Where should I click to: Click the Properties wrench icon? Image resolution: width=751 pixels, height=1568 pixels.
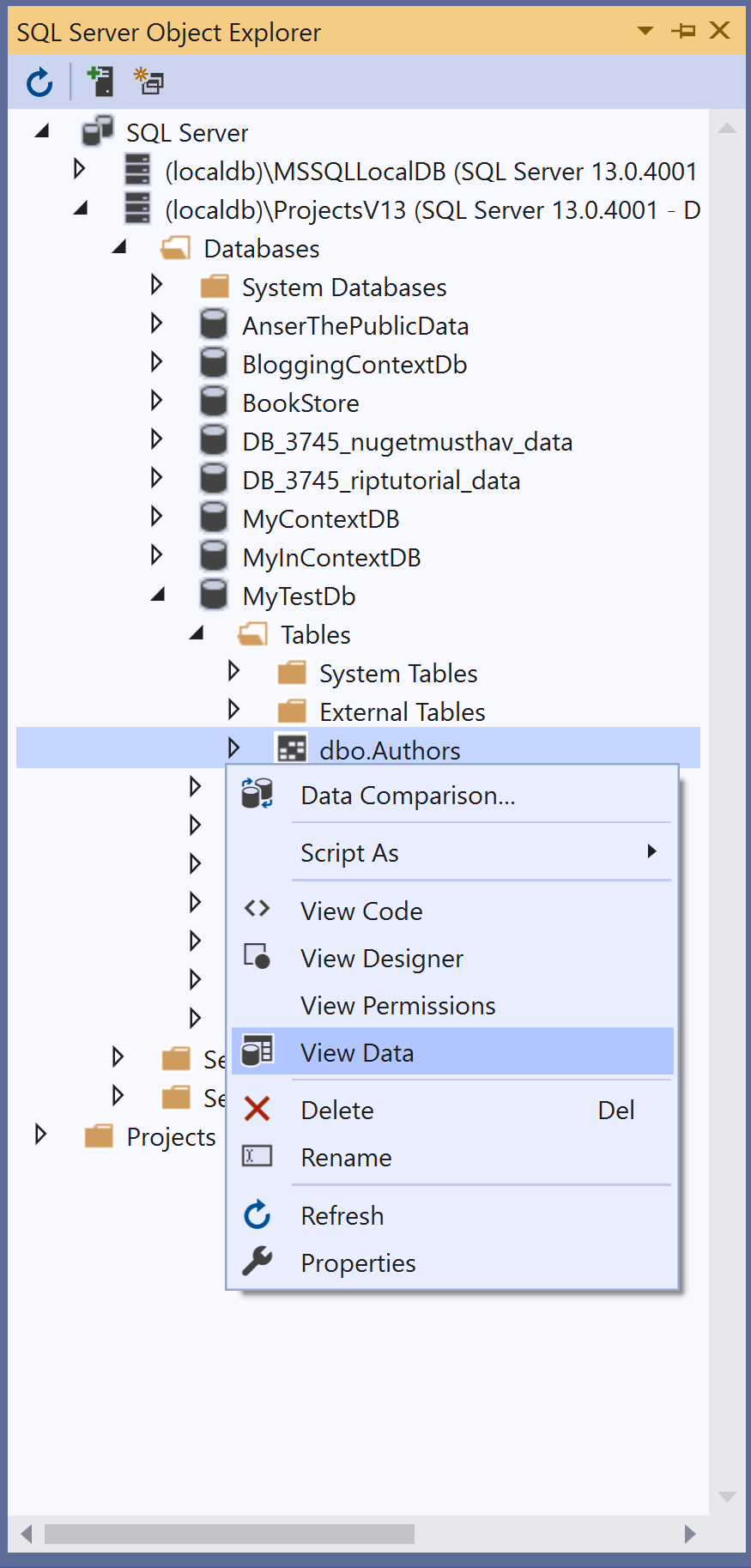click(257, 1261)
